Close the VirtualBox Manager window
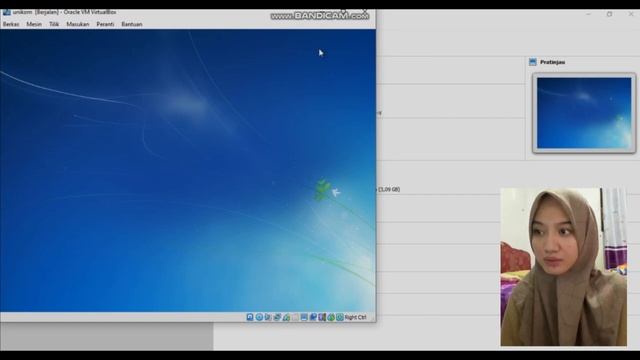Viewport: 640px width, 360px height. pos(631,14)
